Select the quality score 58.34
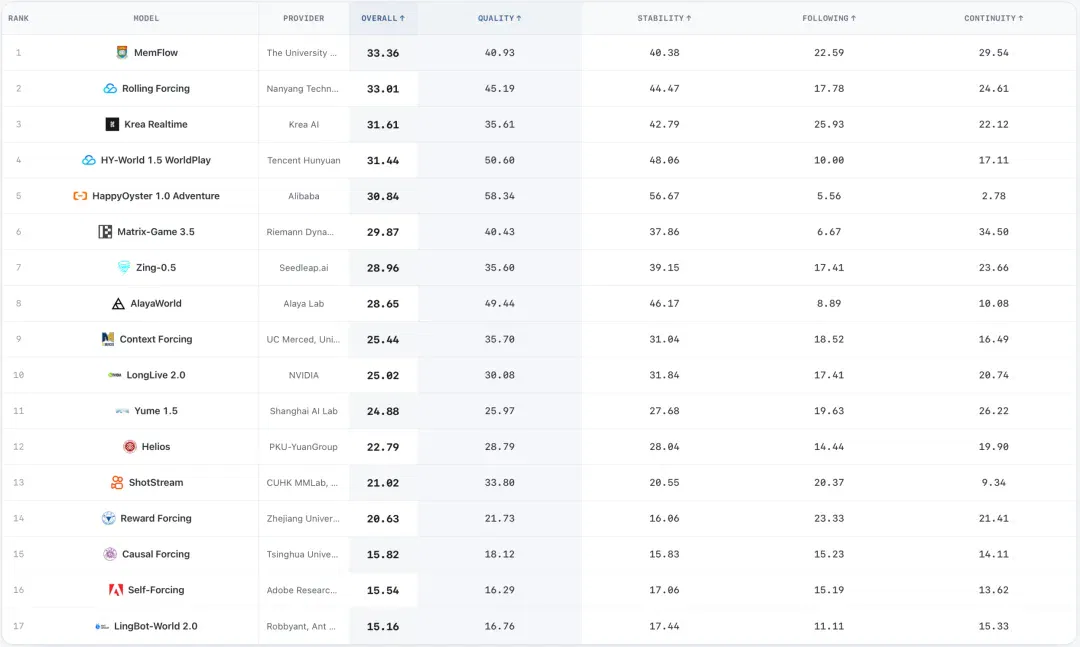Screen dimensions: 1080x647 tap(499, 196)
